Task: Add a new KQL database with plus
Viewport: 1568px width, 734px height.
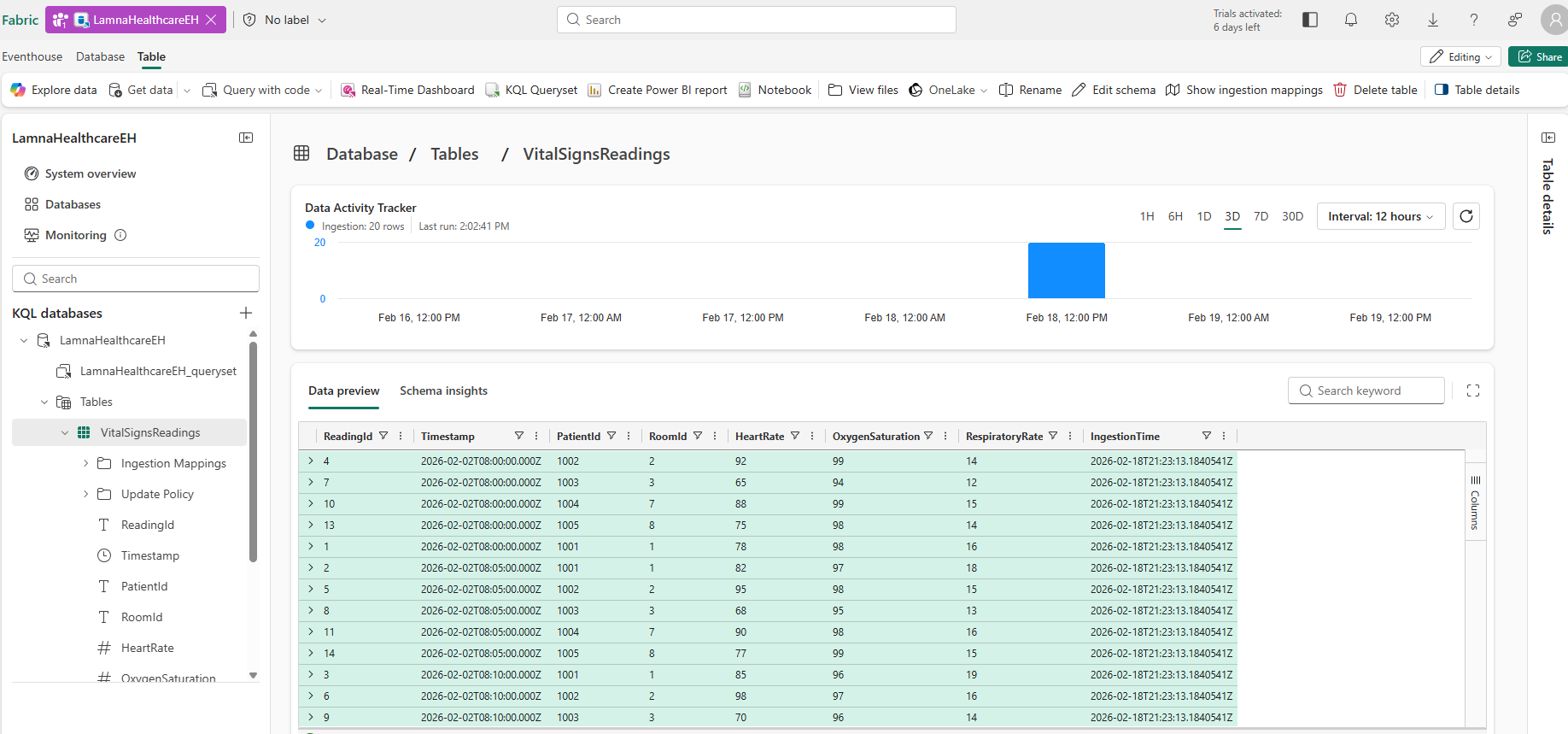Action: [246, 313]
